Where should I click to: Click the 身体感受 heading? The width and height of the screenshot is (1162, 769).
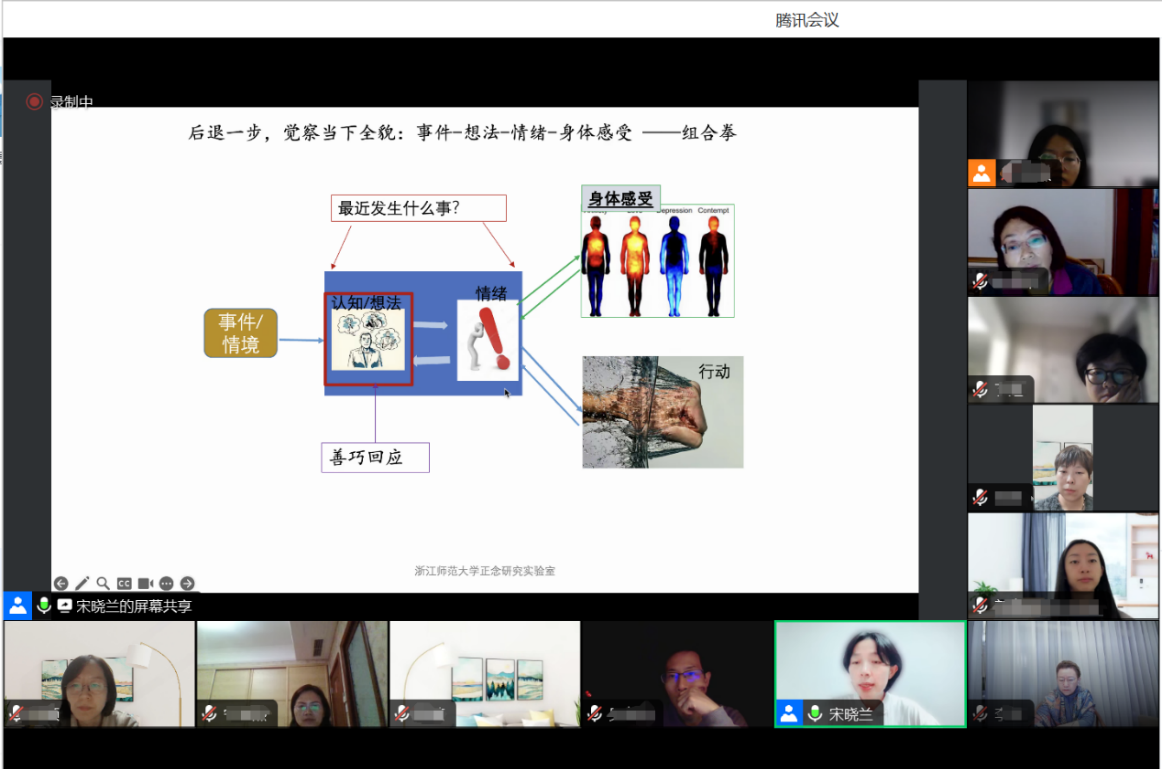click(621, 198)
